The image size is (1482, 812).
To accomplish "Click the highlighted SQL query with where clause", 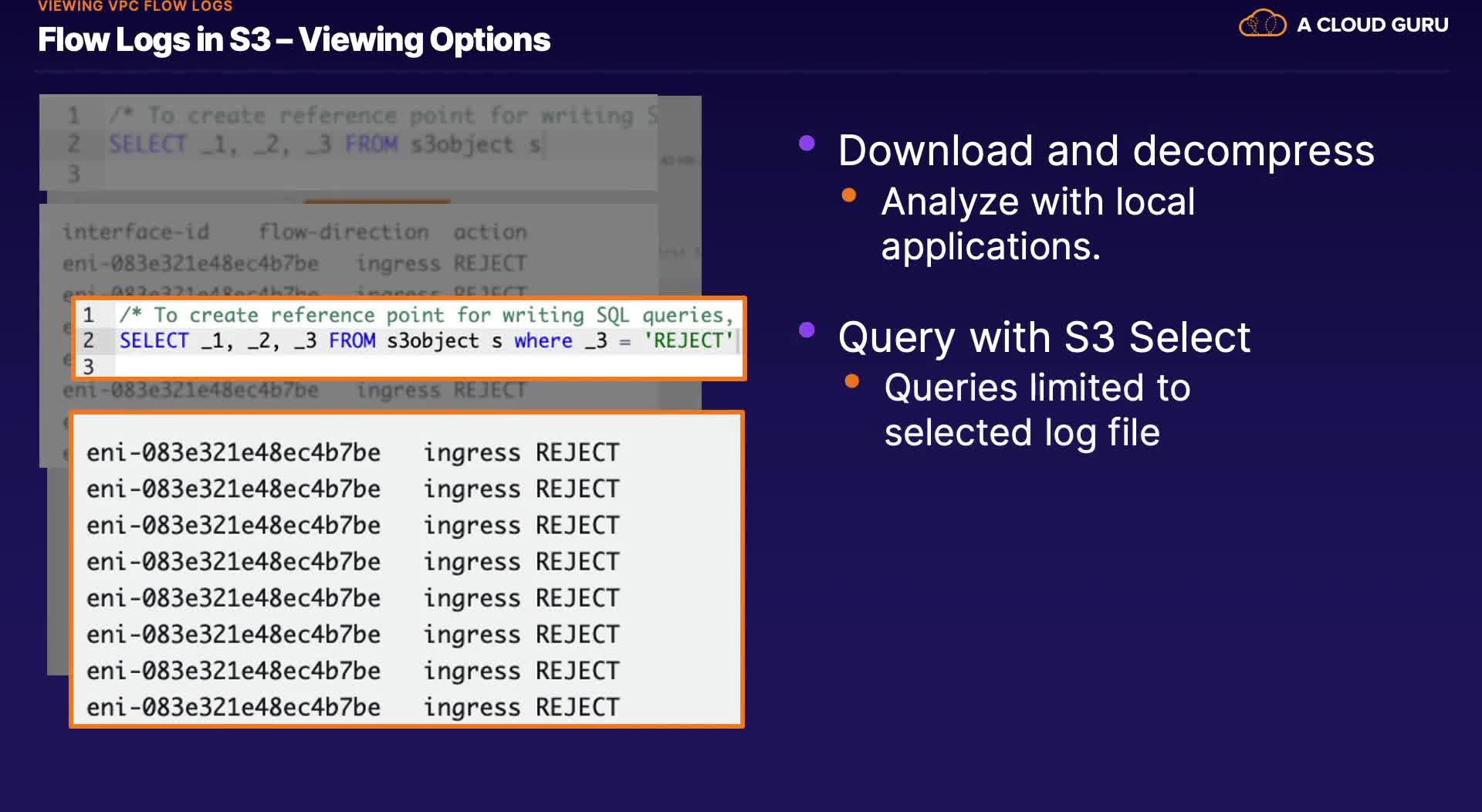I will [x=425, y=340].
